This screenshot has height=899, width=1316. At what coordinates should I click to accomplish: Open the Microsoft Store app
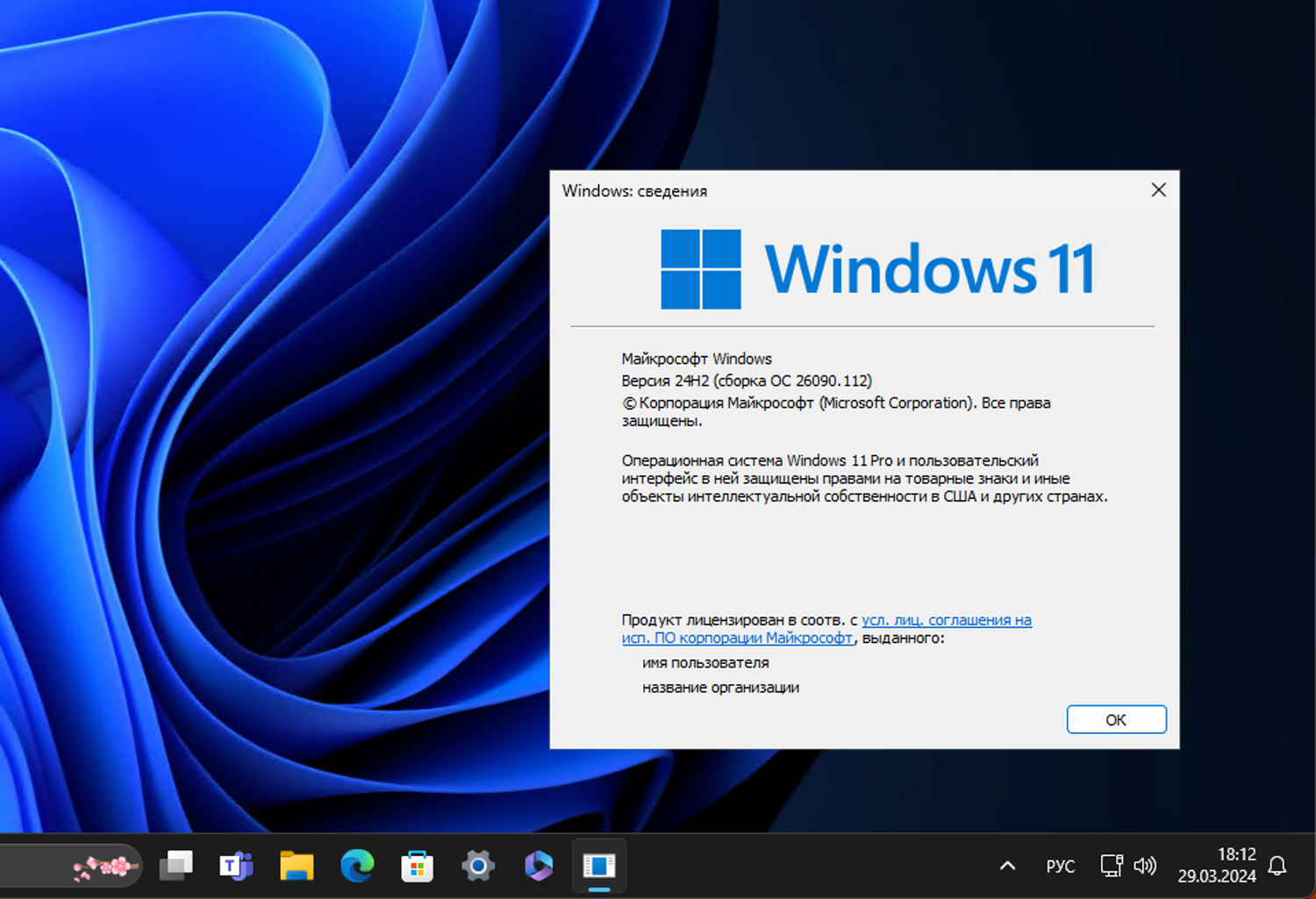pos(417,867)
